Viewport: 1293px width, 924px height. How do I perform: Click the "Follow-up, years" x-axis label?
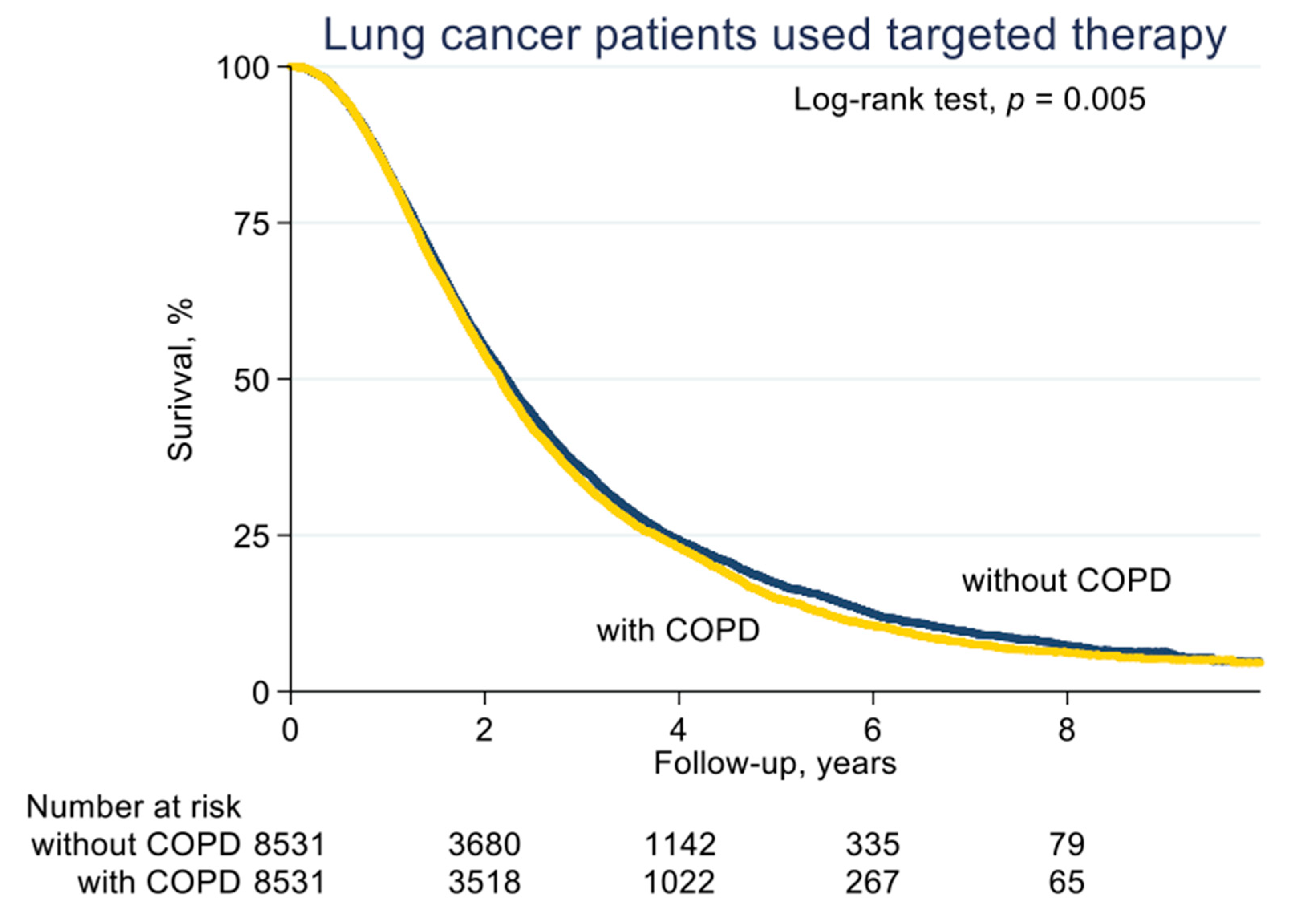point(775,763)
